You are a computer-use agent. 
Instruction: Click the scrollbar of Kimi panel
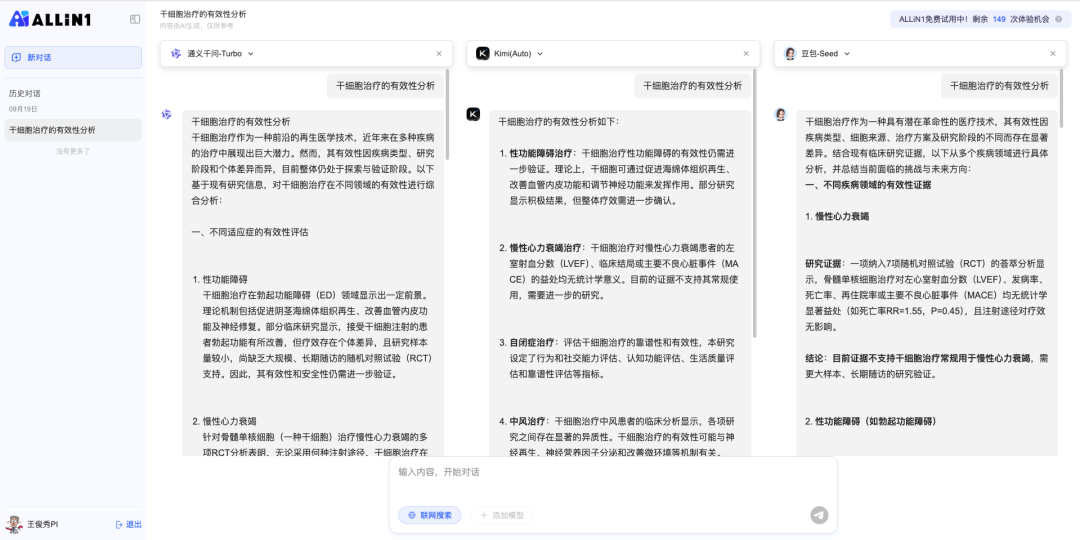[x=755, y=203]
